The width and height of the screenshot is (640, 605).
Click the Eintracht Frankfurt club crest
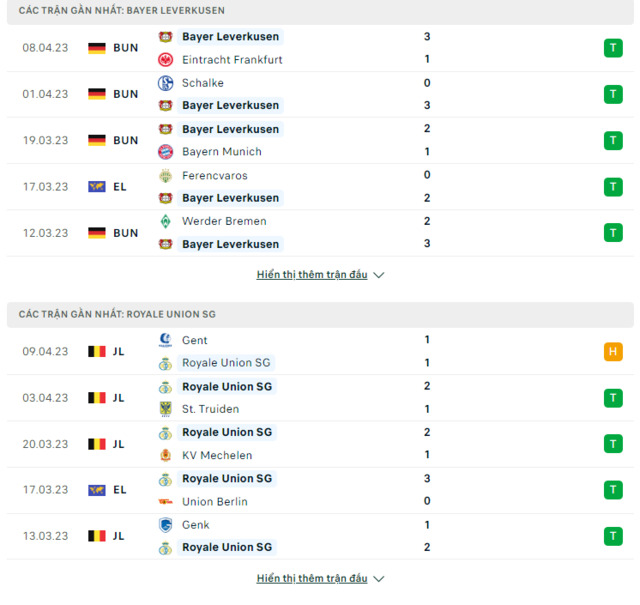coord(165,60)
